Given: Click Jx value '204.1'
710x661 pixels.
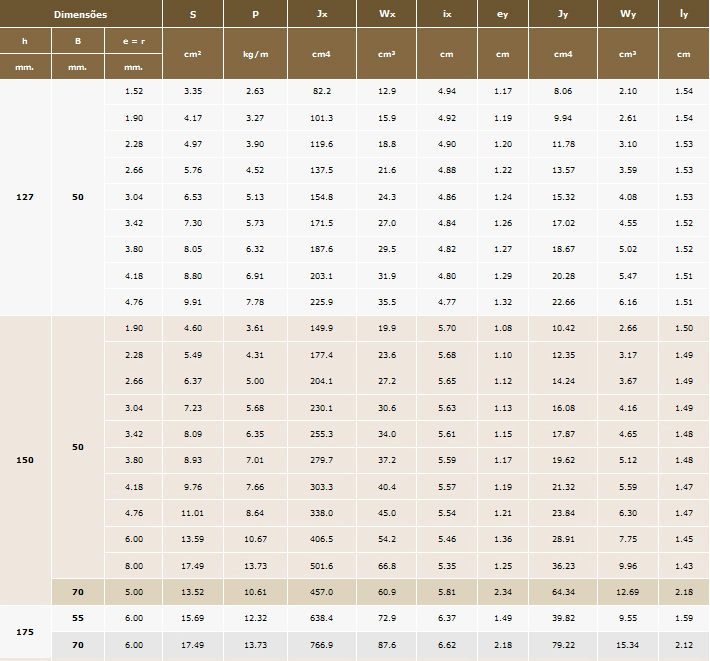Looking at the screenshot, I should tap(322, 381).
